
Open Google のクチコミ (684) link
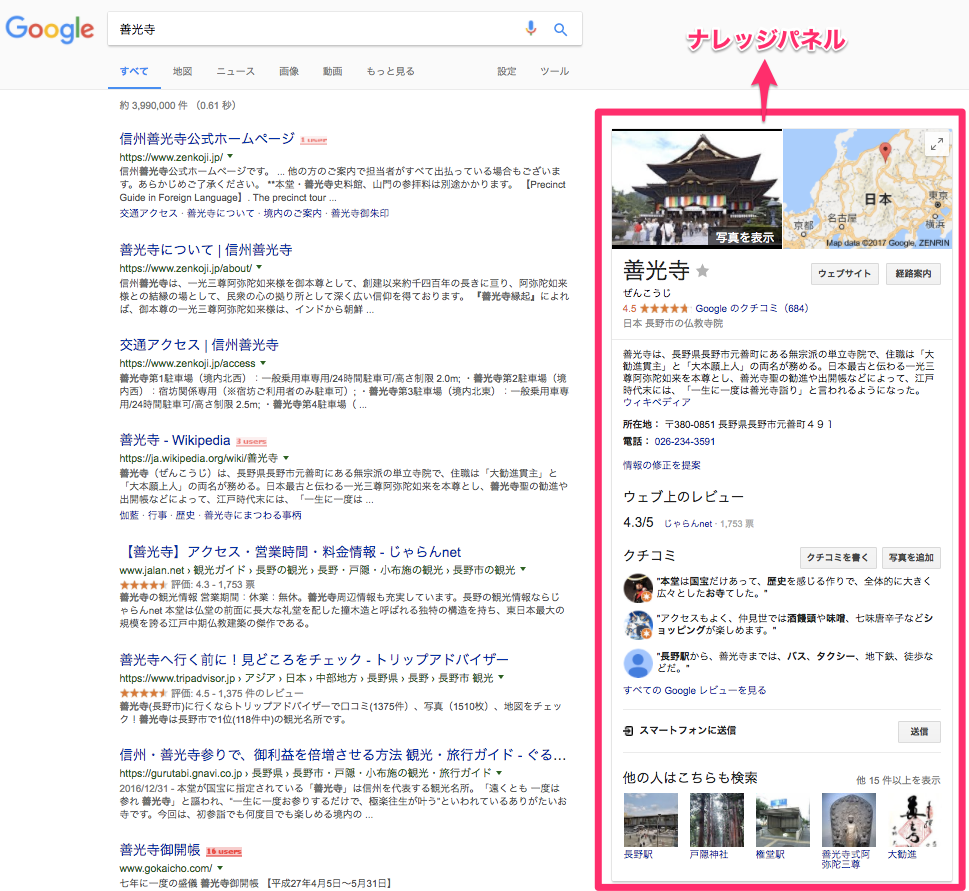point(751,308)
